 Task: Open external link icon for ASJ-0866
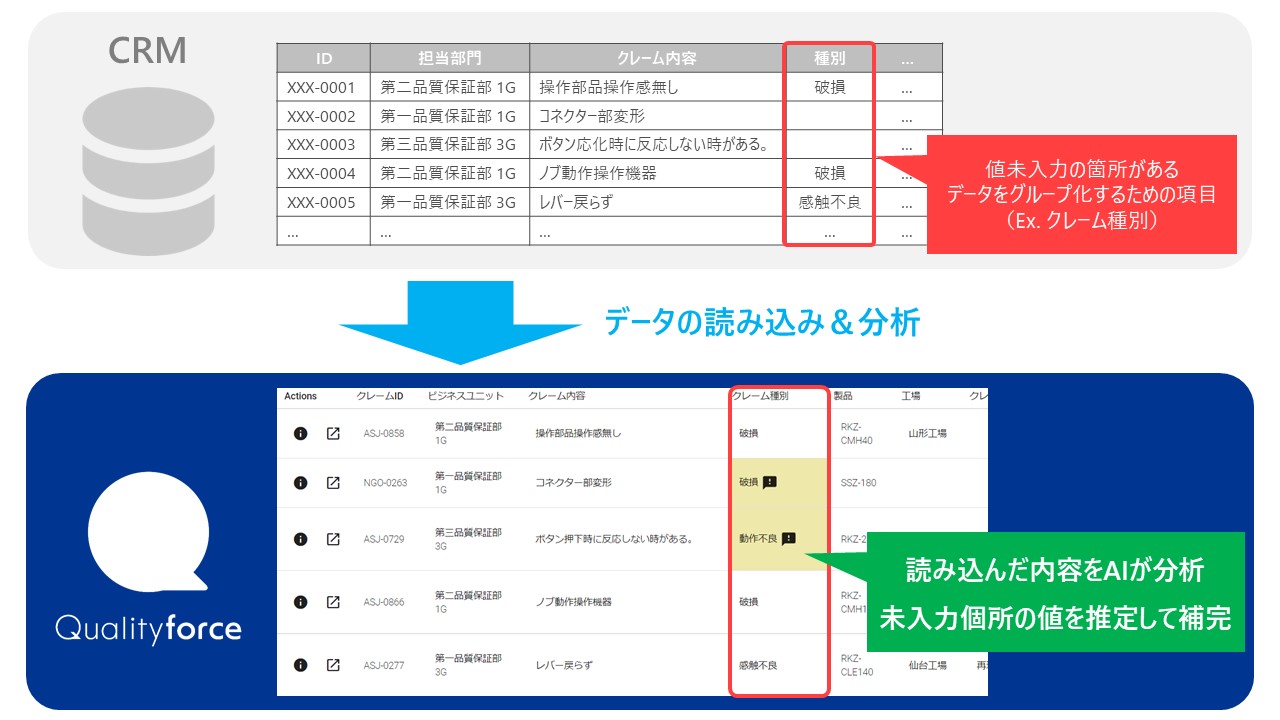[334, 602]
